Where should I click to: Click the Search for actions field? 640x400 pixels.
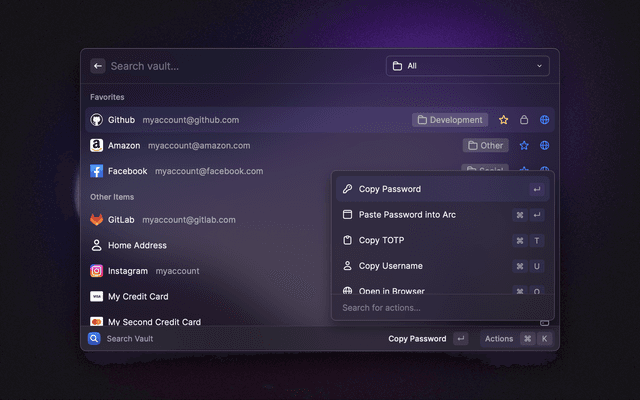tap(440, 308)
